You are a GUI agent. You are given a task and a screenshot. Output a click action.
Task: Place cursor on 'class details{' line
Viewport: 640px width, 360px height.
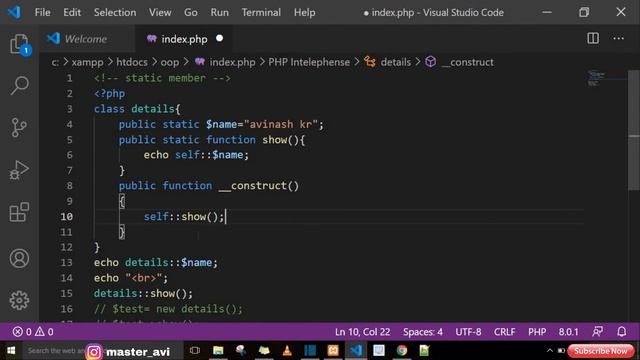tap(137, 109)
